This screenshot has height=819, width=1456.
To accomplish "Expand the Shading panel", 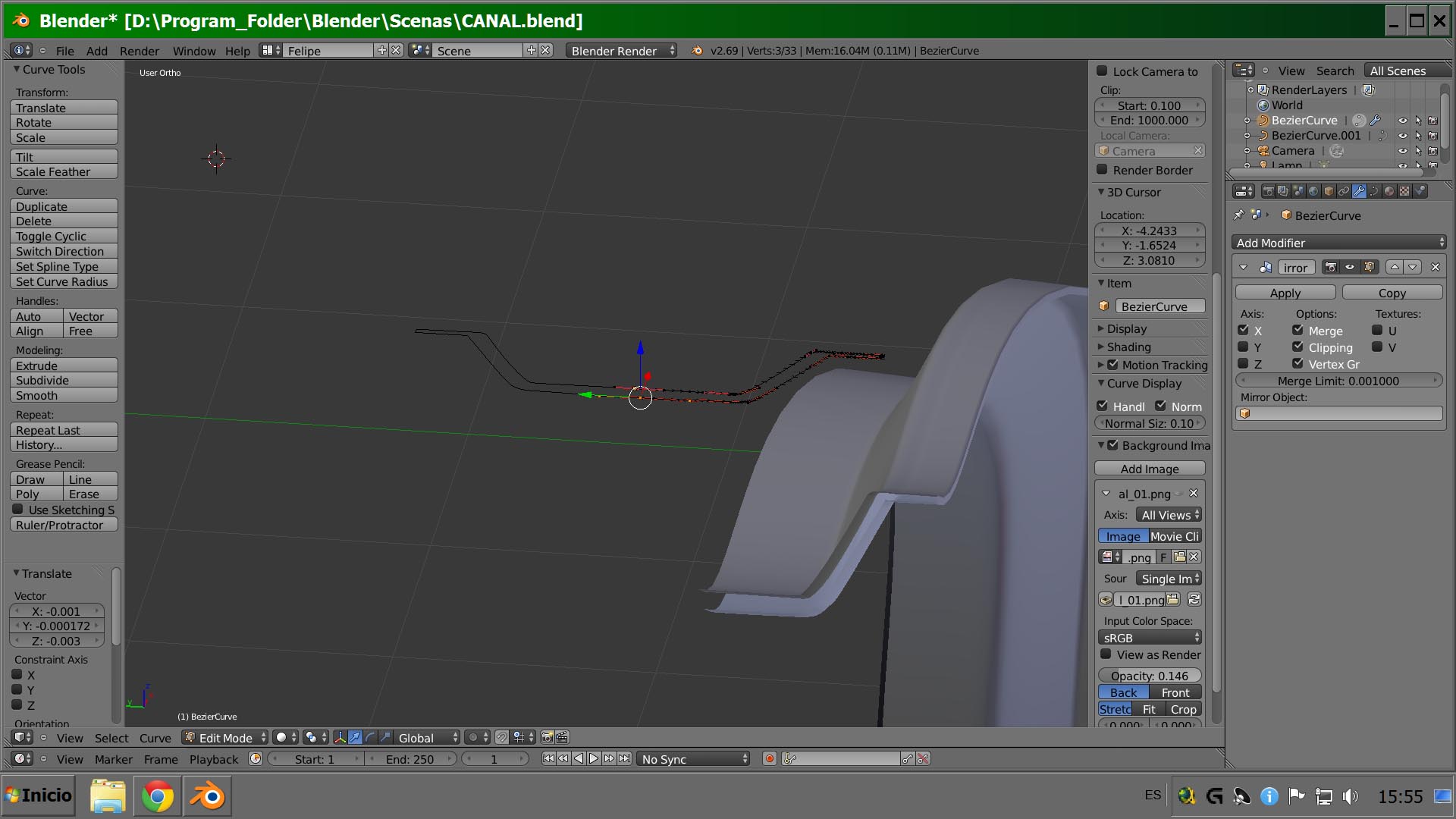I will 1128,347.
